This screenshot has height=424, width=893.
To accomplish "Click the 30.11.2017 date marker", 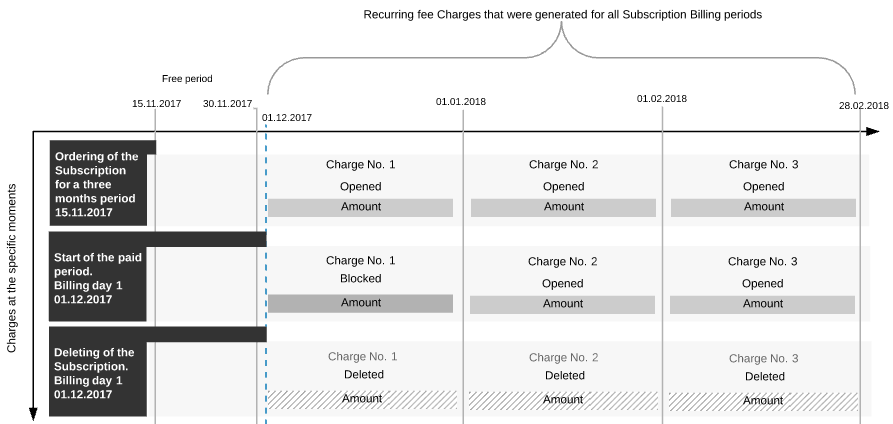I will [x=227, y=104].
